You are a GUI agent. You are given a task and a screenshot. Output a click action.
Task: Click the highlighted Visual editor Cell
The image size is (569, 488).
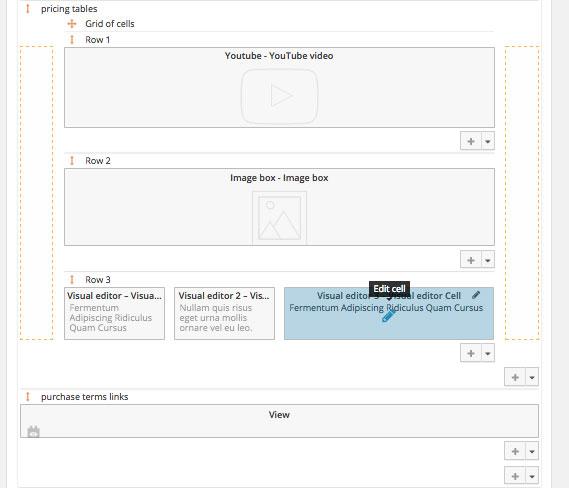point(389,313)
